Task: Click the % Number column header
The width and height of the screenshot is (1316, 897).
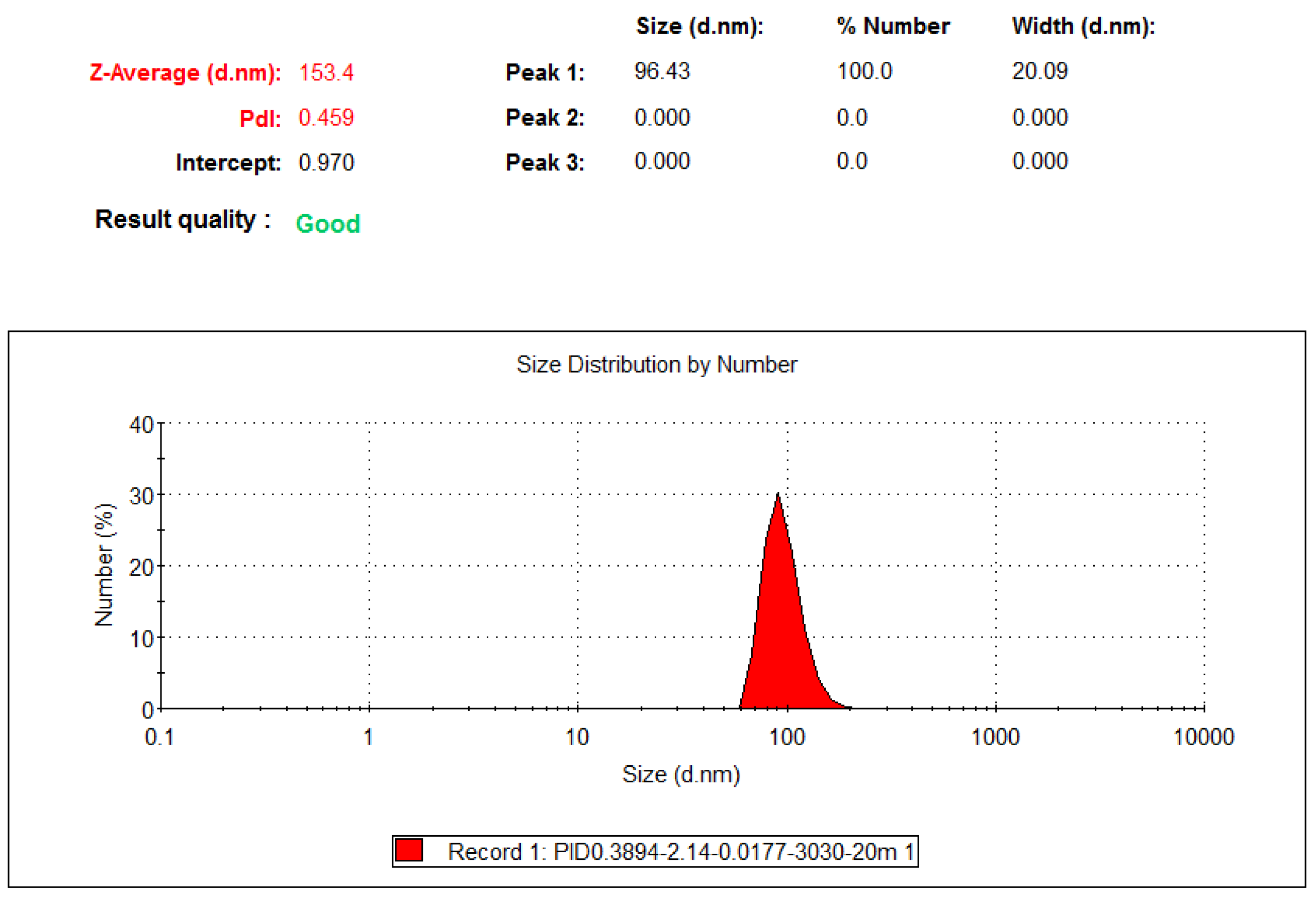Action: pyautogui.click(x=893, y=26)
